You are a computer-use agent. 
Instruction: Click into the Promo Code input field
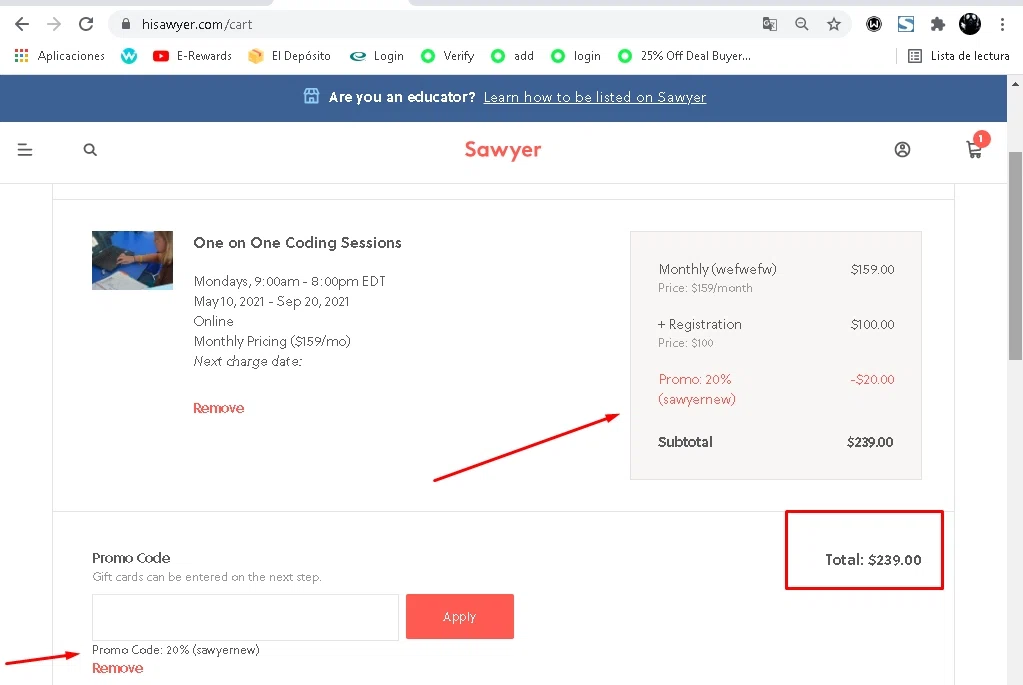pyautogui.click(x=245, y=617)
